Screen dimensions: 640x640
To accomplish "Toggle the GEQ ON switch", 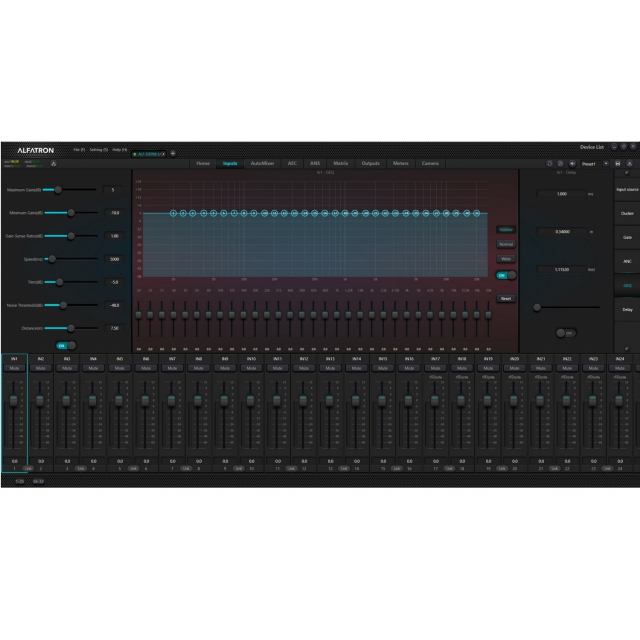I will (x=506, y=275).
